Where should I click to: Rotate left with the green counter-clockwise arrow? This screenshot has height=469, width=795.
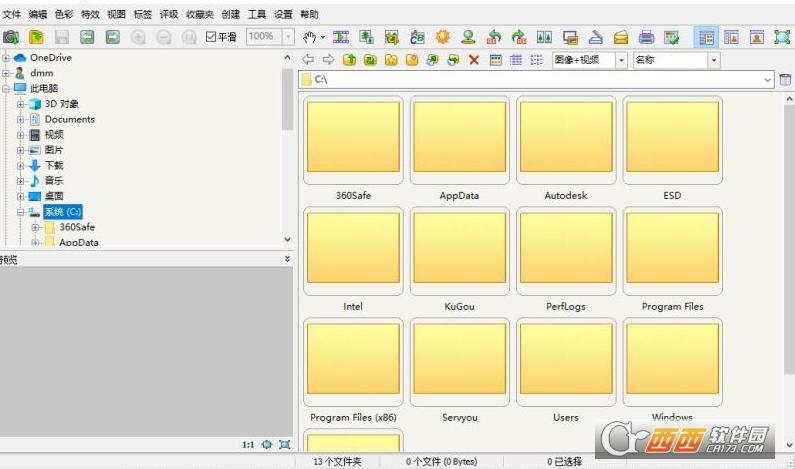[494, 37]
